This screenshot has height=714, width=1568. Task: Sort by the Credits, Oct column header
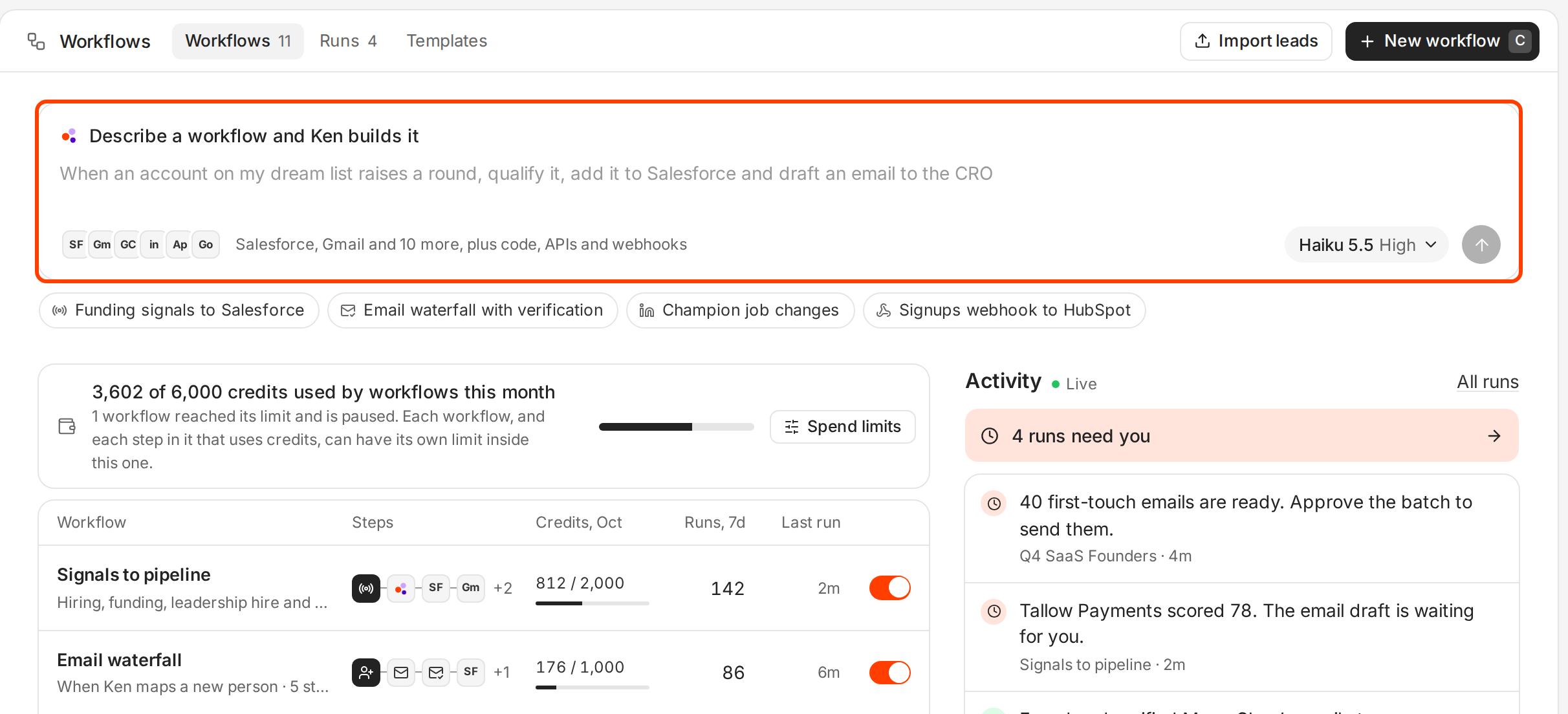pos(578,522)
